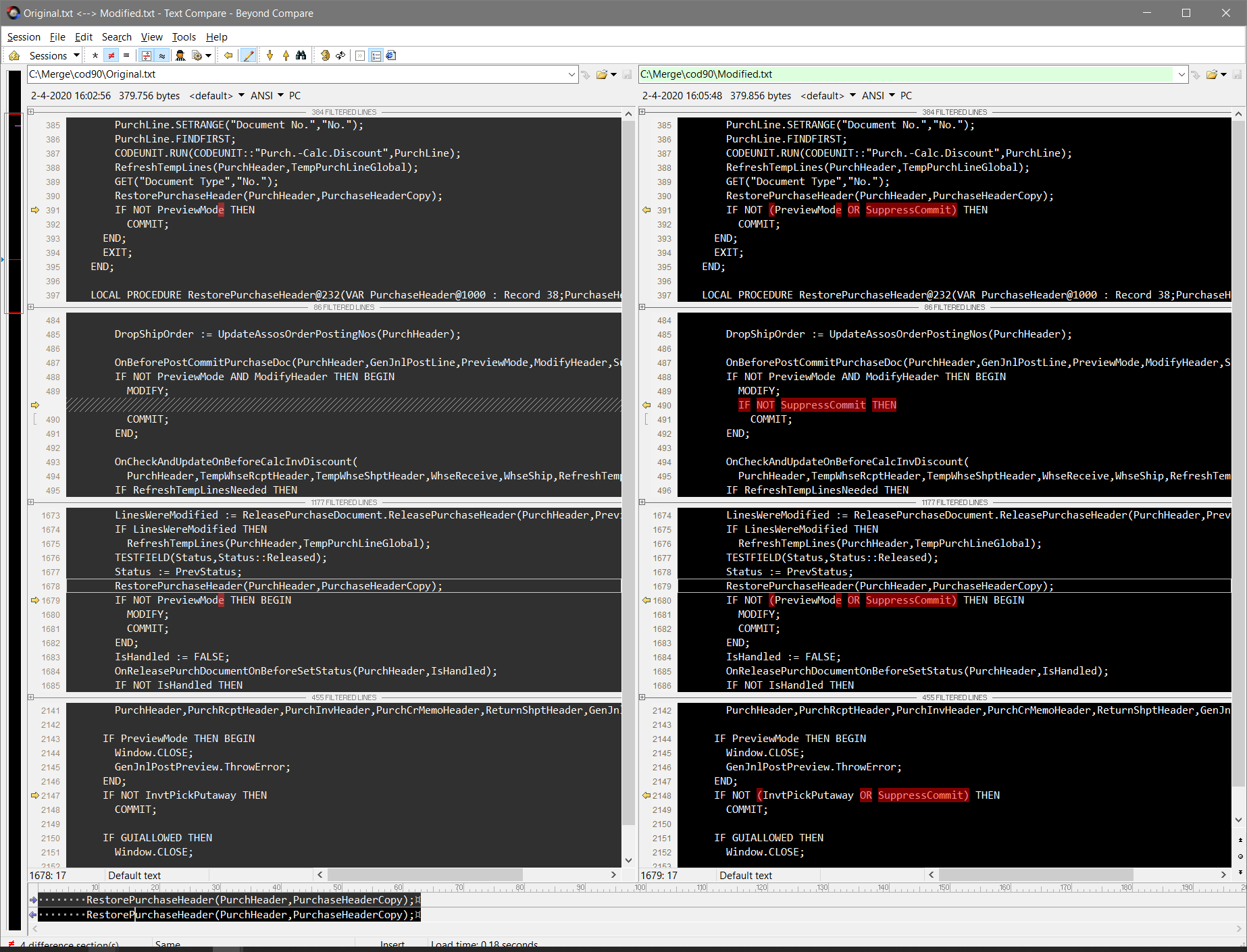Toggle Show Differences with the ≠ icon
1247x952 pixels.
[x=111, y=55]
